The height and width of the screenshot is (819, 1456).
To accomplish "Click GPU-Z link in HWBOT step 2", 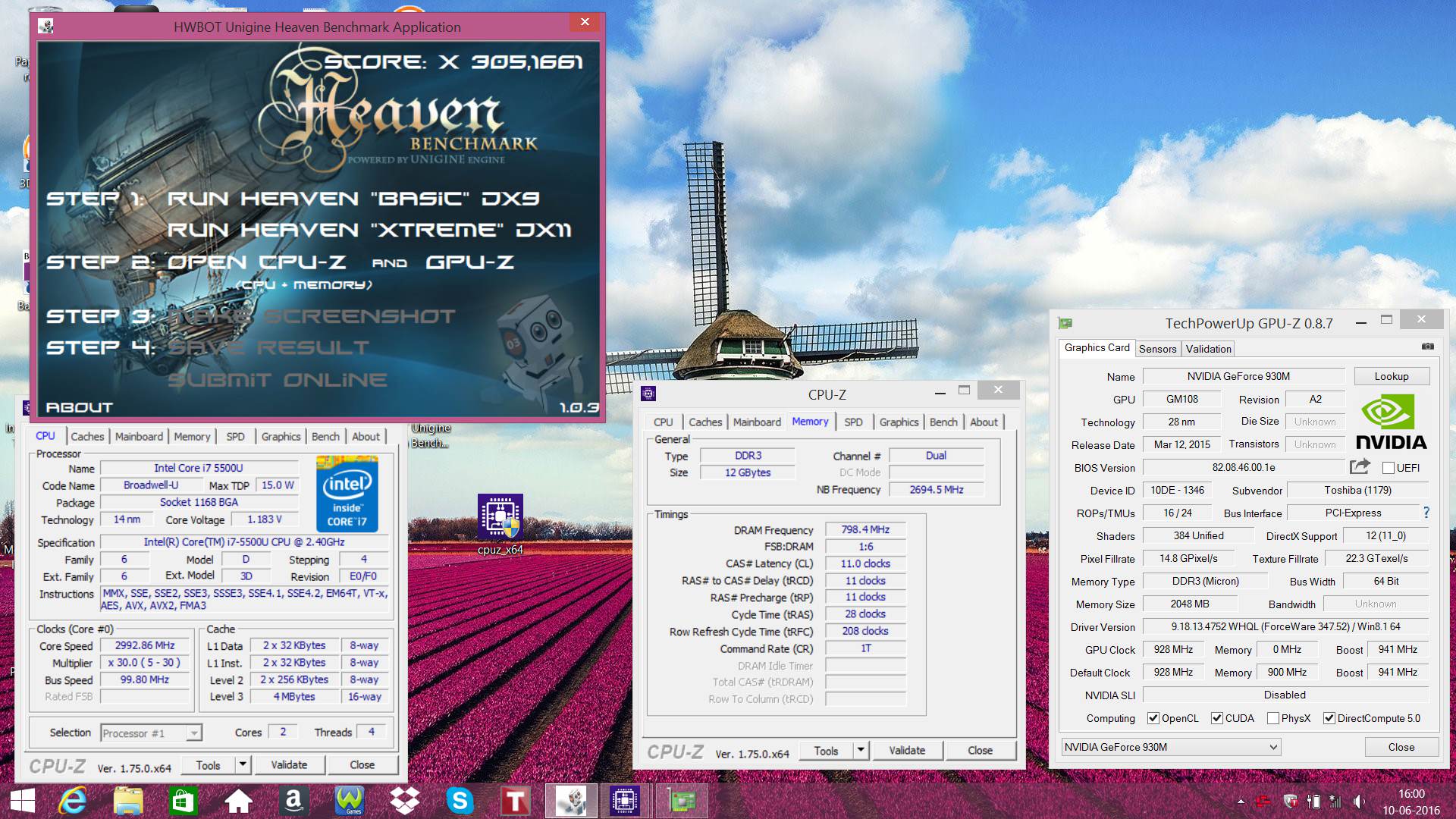I will 469,262.
